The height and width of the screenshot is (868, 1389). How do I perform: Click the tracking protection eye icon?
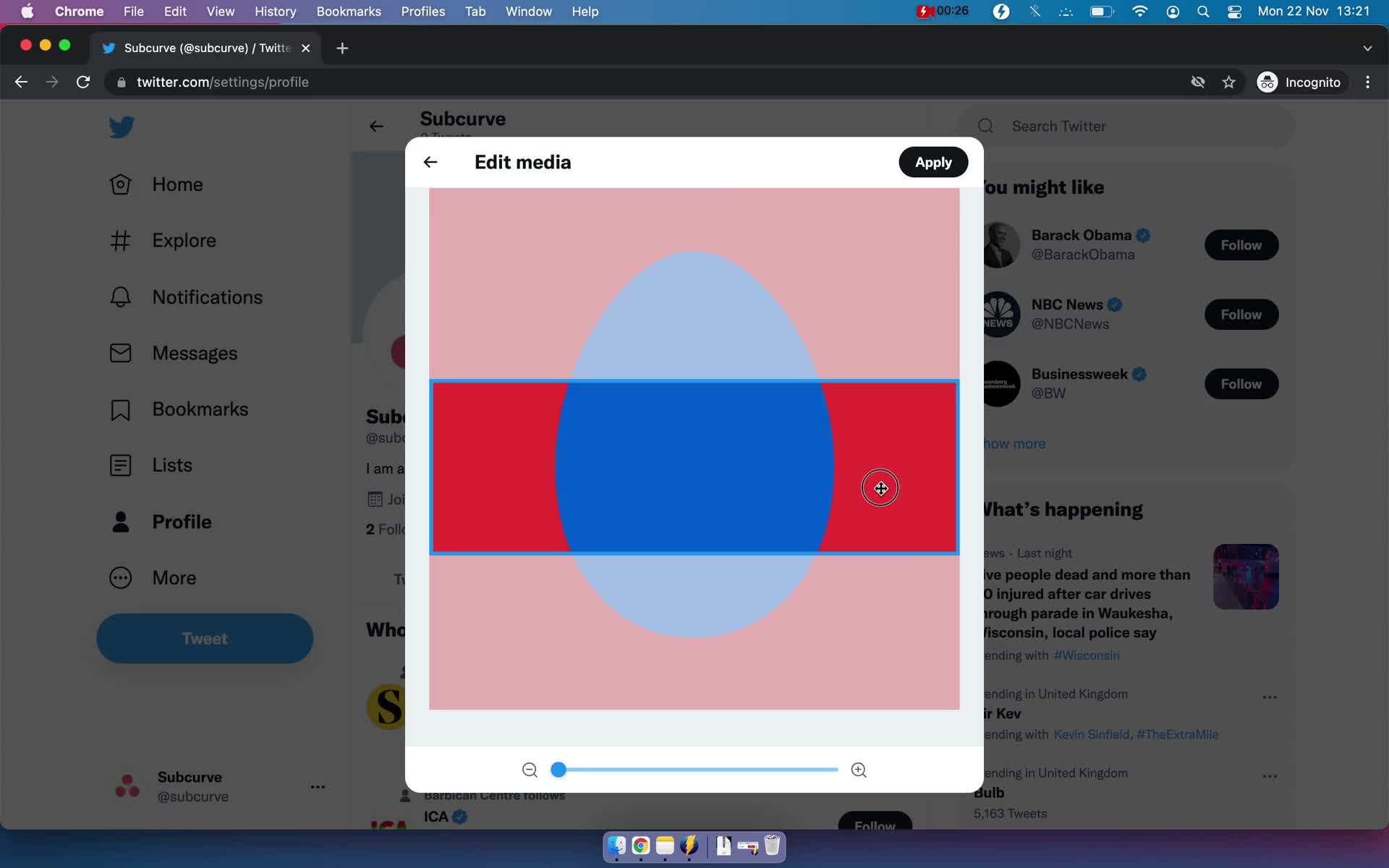1198,82
